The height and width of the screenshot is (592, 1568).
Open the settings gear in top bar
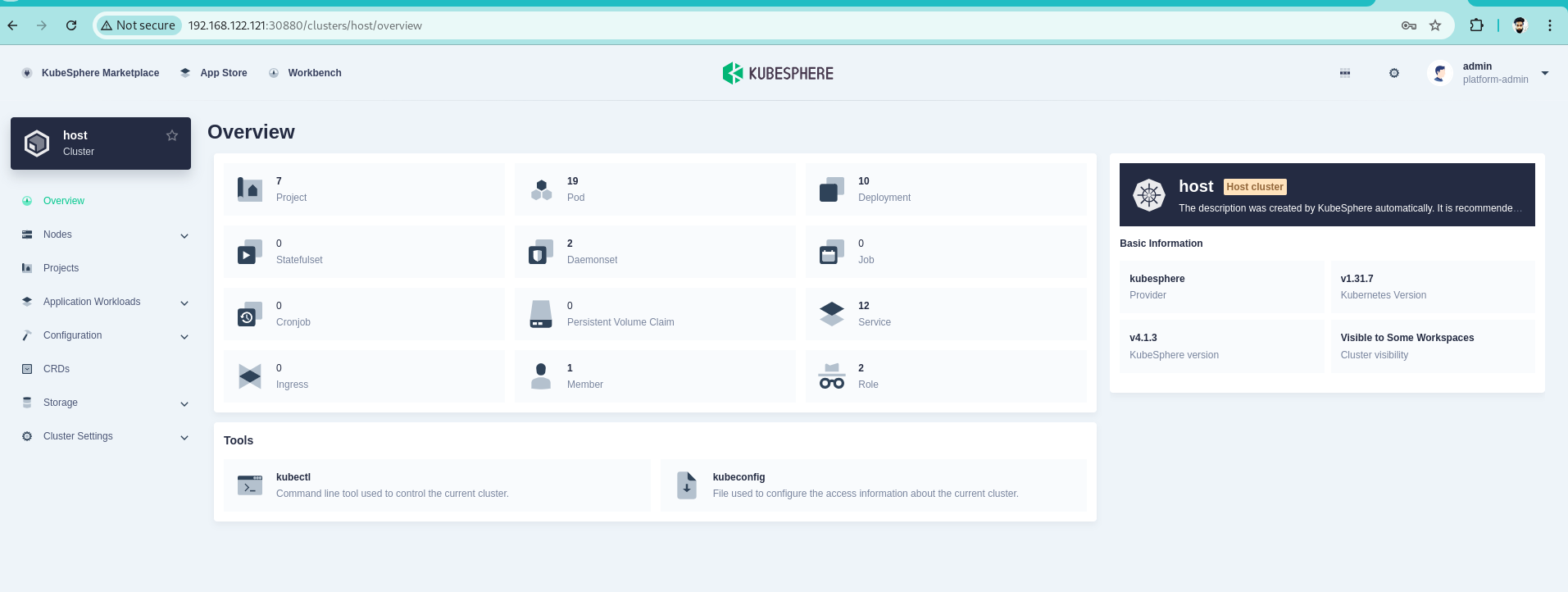1394,73
